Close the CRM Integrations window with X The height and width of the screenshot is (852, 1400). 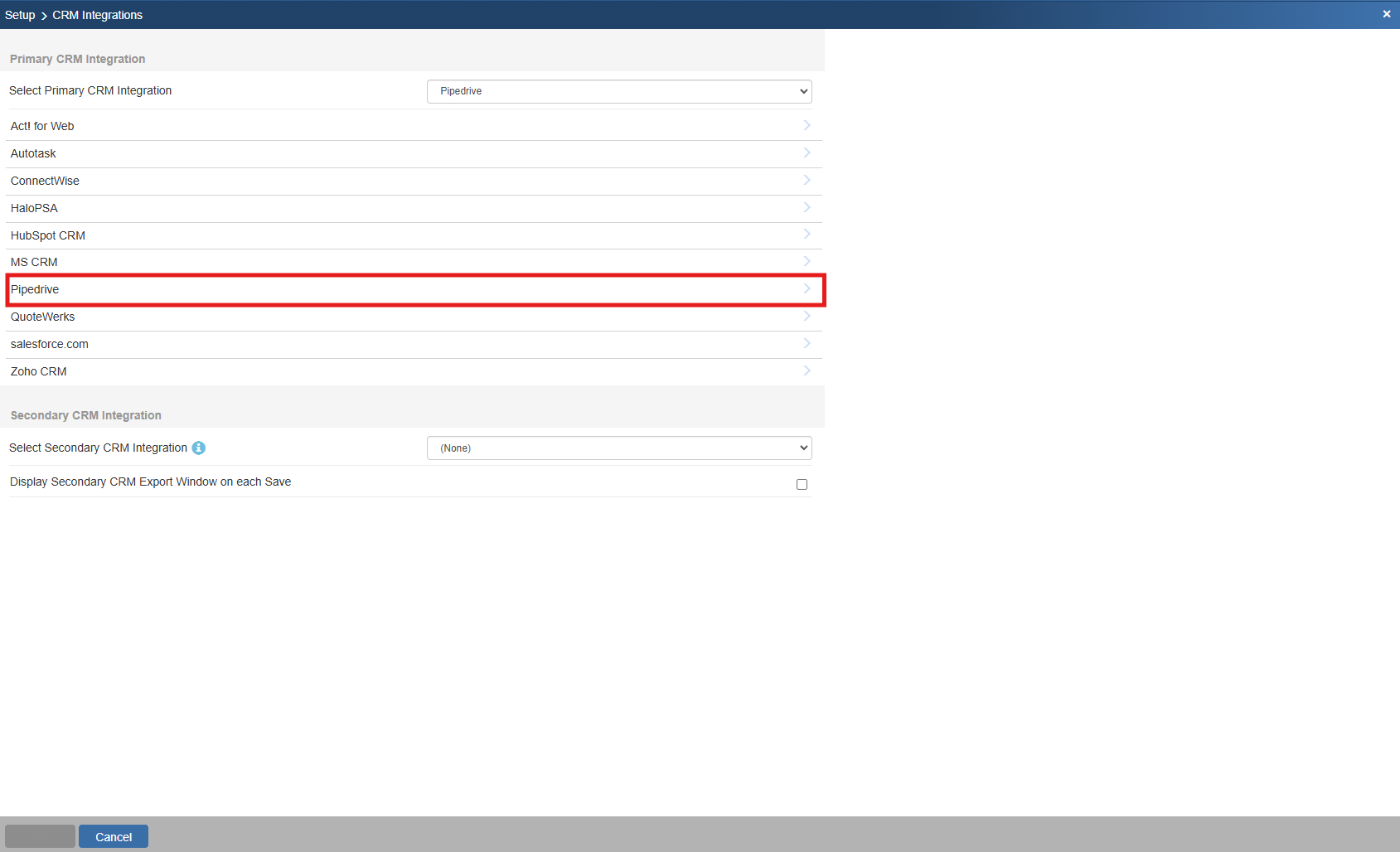click(1387, 14)
